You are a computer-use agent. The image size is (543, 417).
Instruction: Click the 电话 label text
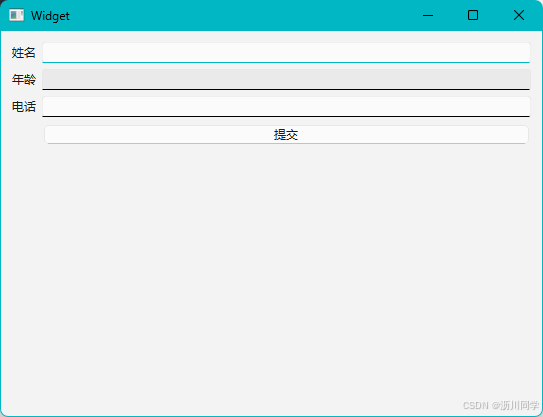pyautogui.click(x=24, y=107)
